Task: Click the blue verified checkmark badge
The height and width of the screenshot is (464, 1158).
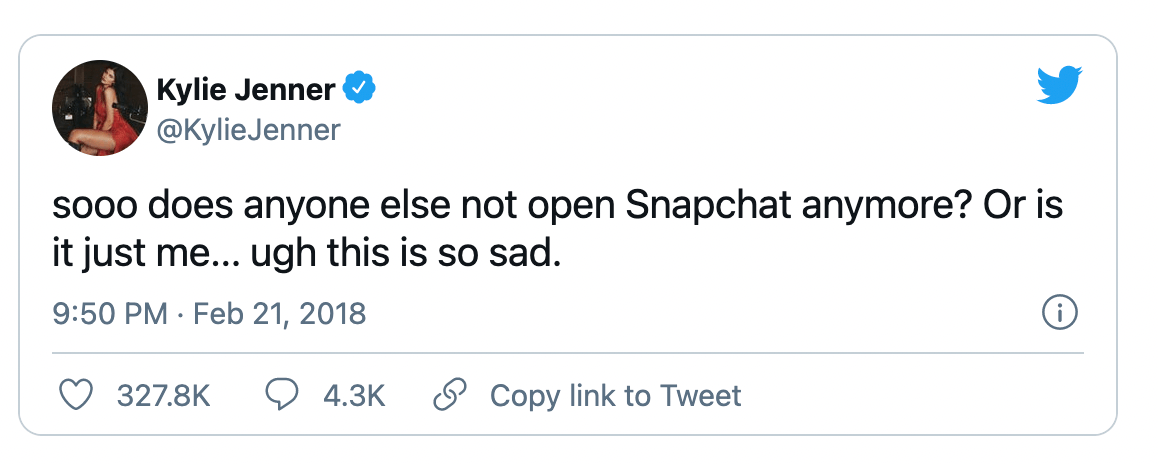Action: coord(359,90)
